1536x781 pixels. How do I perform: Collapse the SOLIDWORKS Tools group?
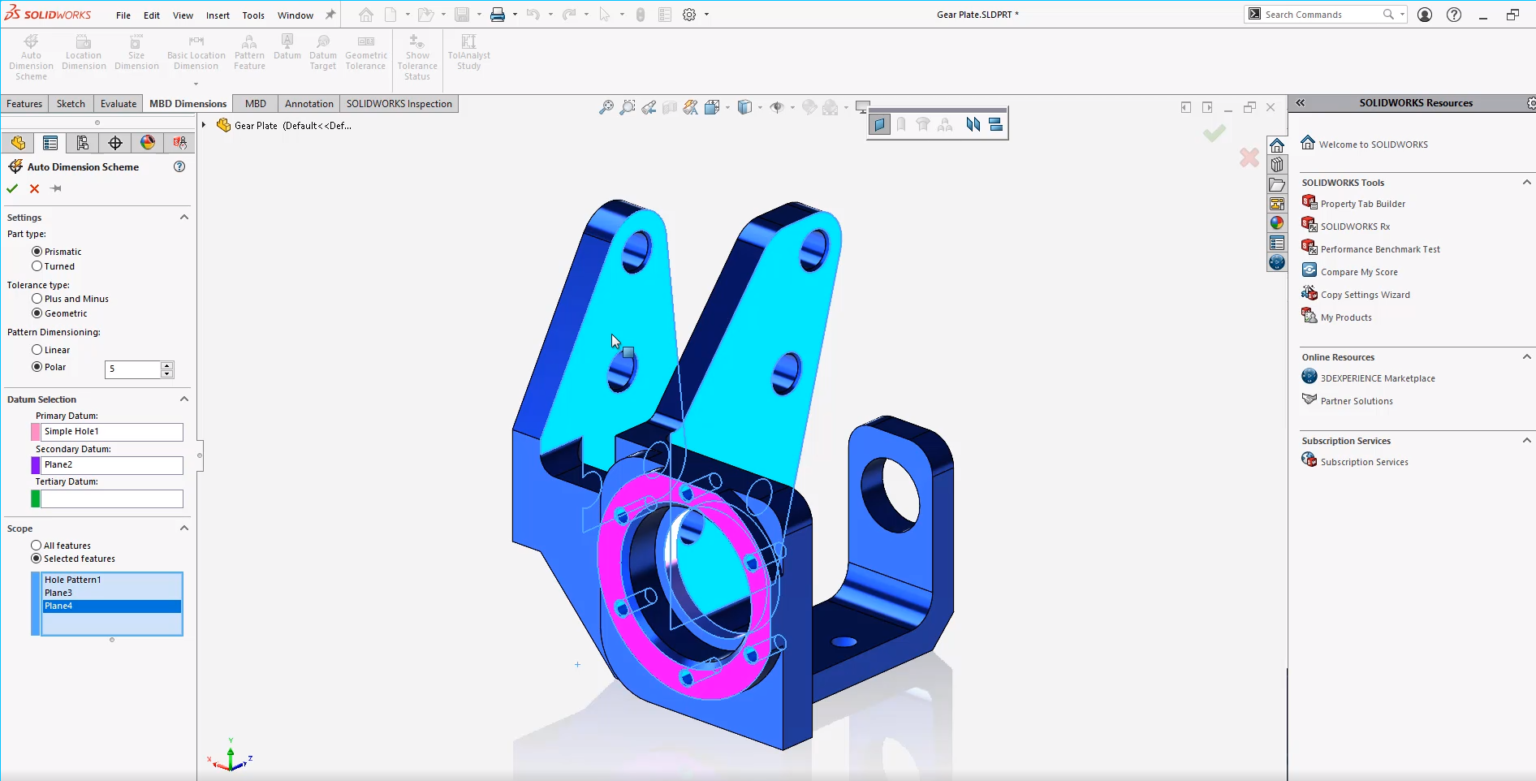tap(1525, 182)
